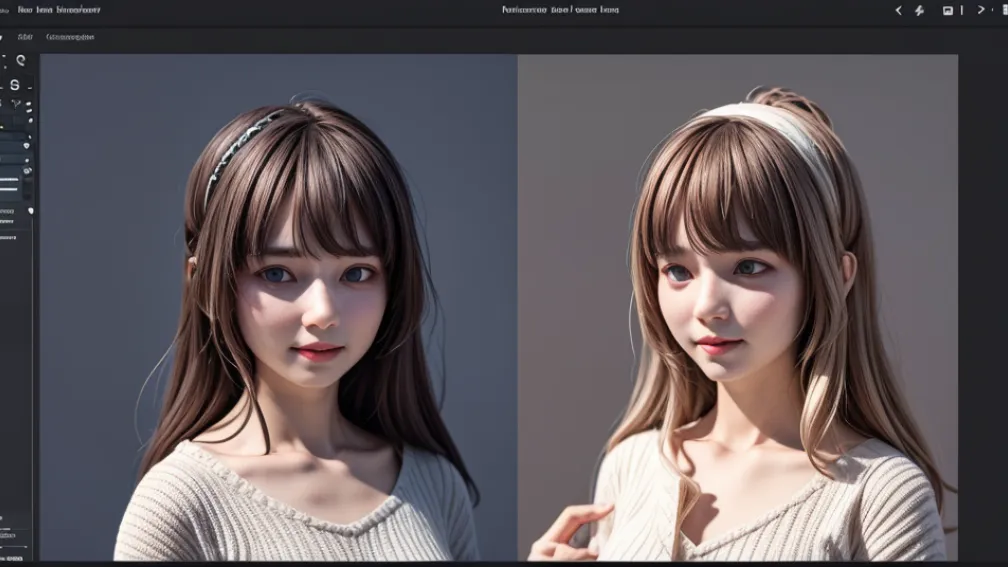Viewport: 1008px width, 567px height.
Task: Click the lightning bolt icon in the top bar
Action: [x=919, y=10]
